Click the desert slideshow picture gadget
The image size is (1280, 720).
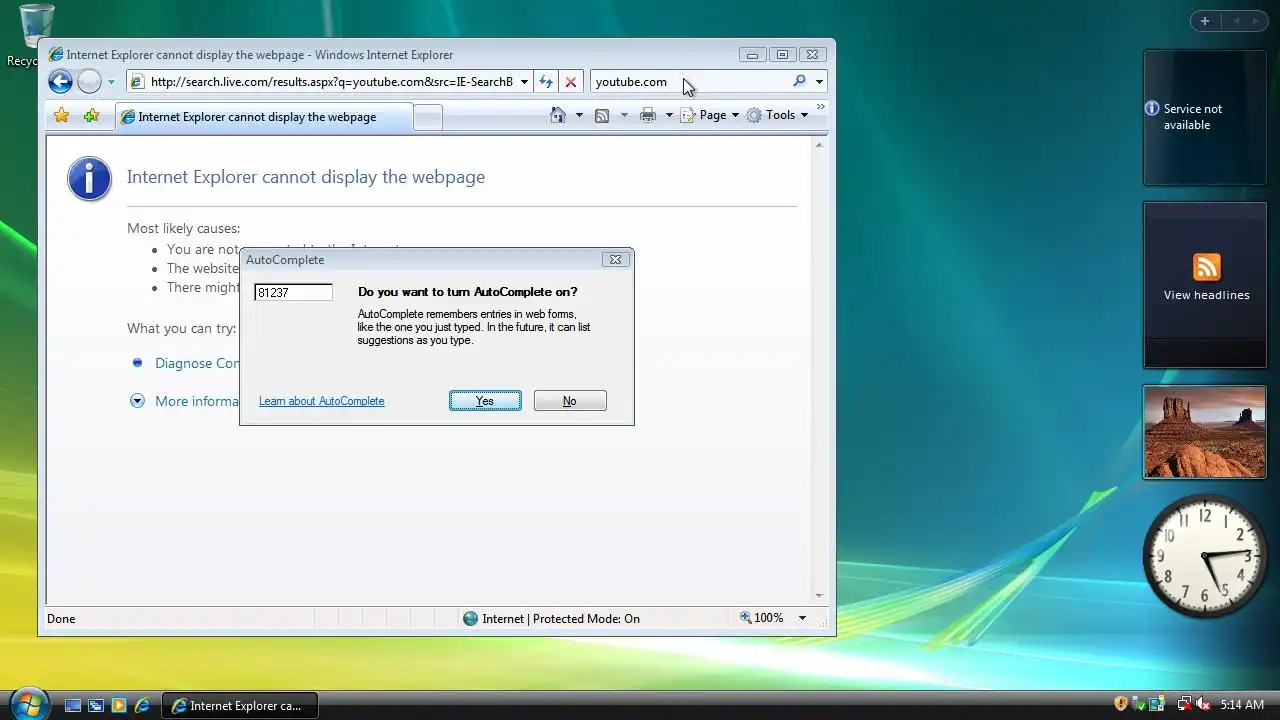click(1204, 432)
